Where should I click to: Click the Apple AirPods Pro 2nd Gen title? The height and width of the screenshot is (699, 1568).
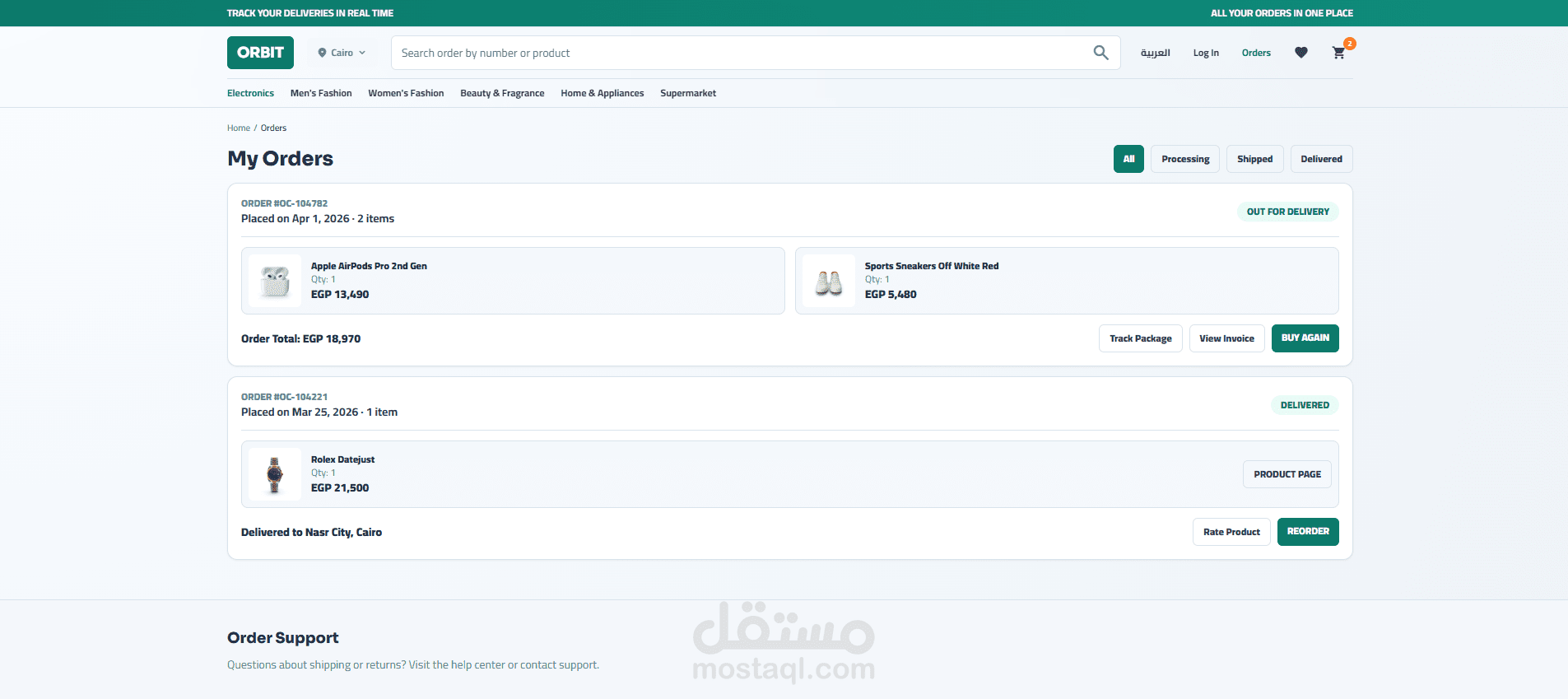coord(369,266)
